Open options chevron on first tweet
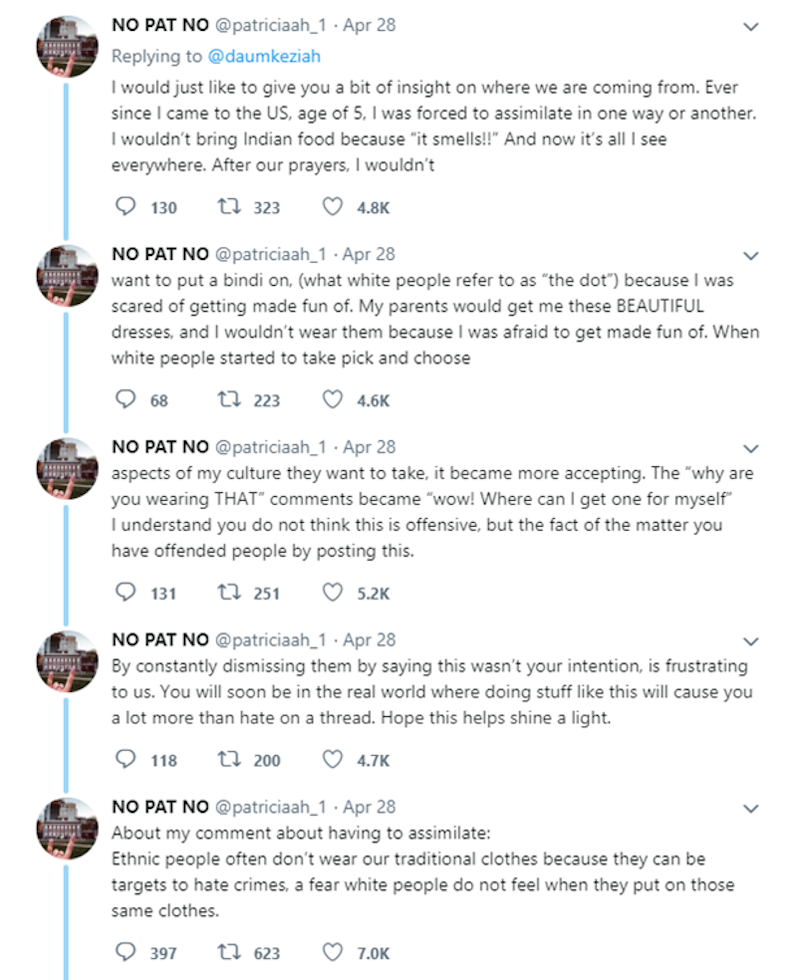 [751, 27]
